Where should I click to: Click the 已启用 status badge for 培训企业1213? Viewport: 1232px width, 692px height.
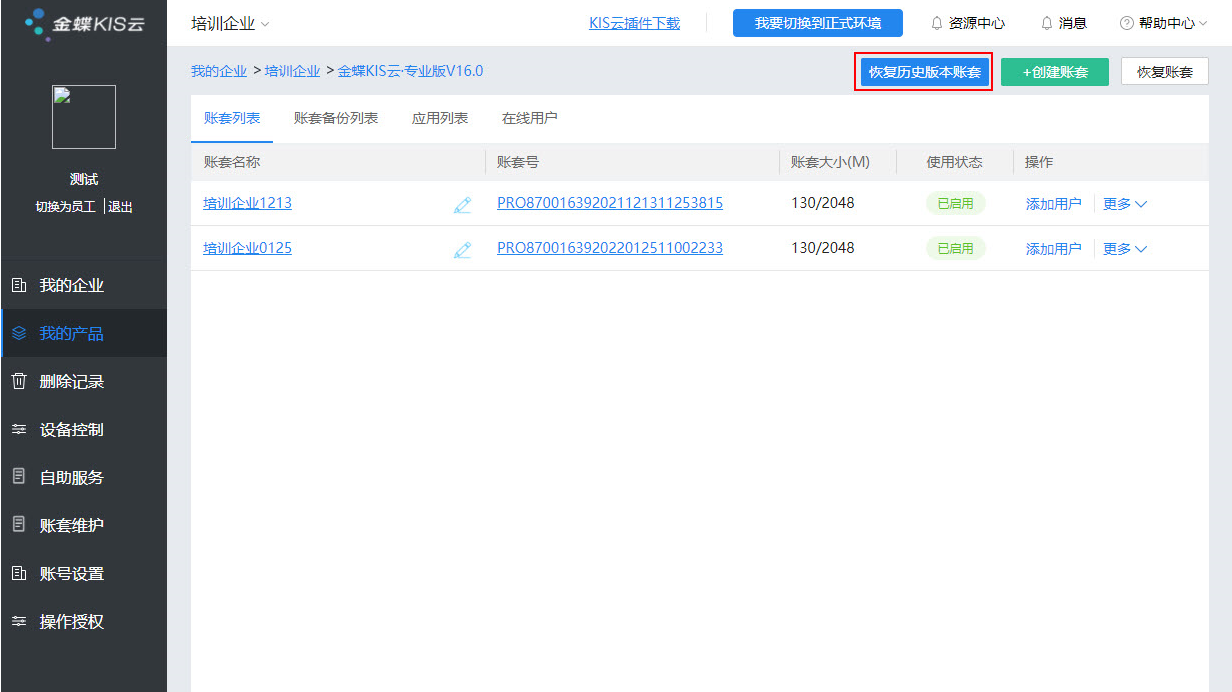click(955, 204)
